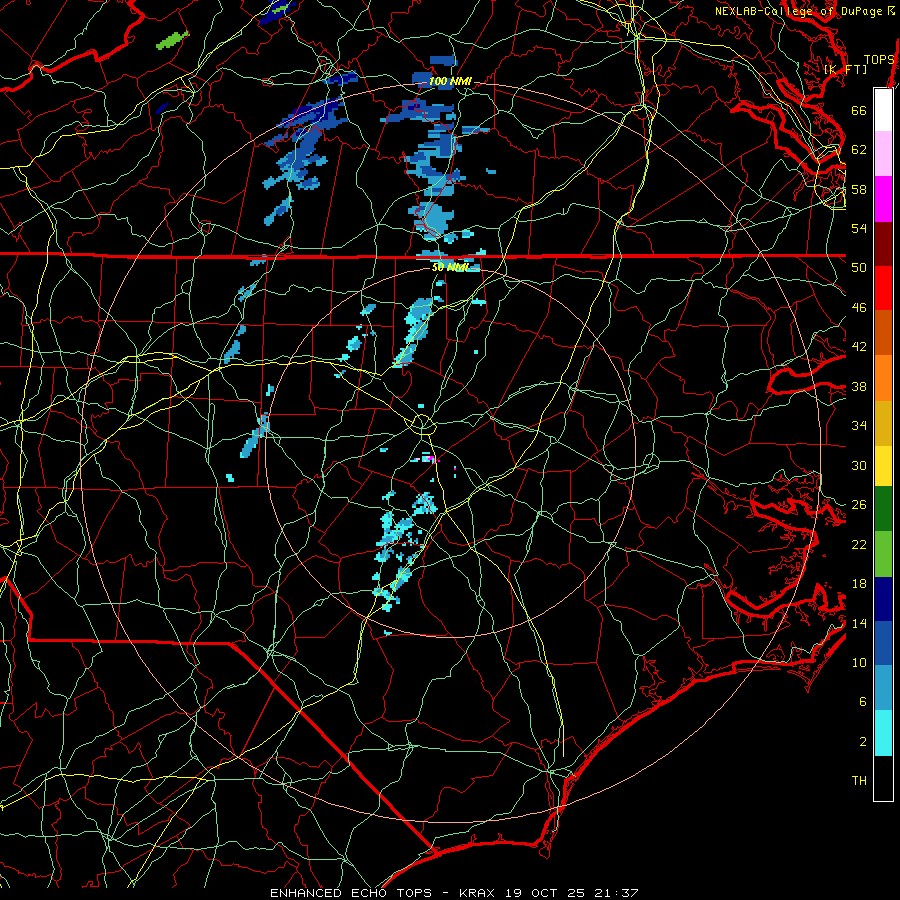900x900 pixels.
Task: Choose the dark green legend swatch
Action: 883,509
